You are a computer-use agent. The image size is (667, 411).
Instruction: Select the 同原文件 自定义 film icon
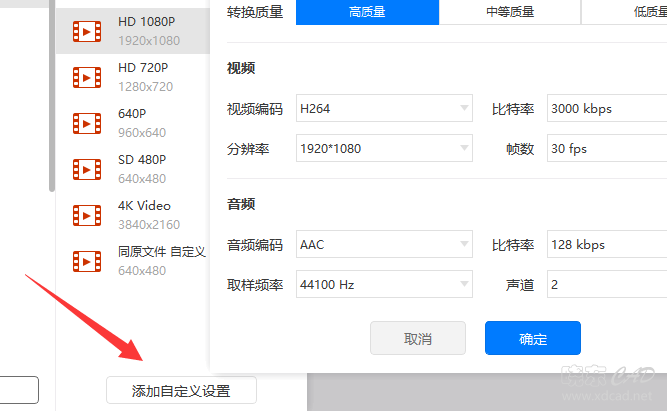[x=87, y=261]
